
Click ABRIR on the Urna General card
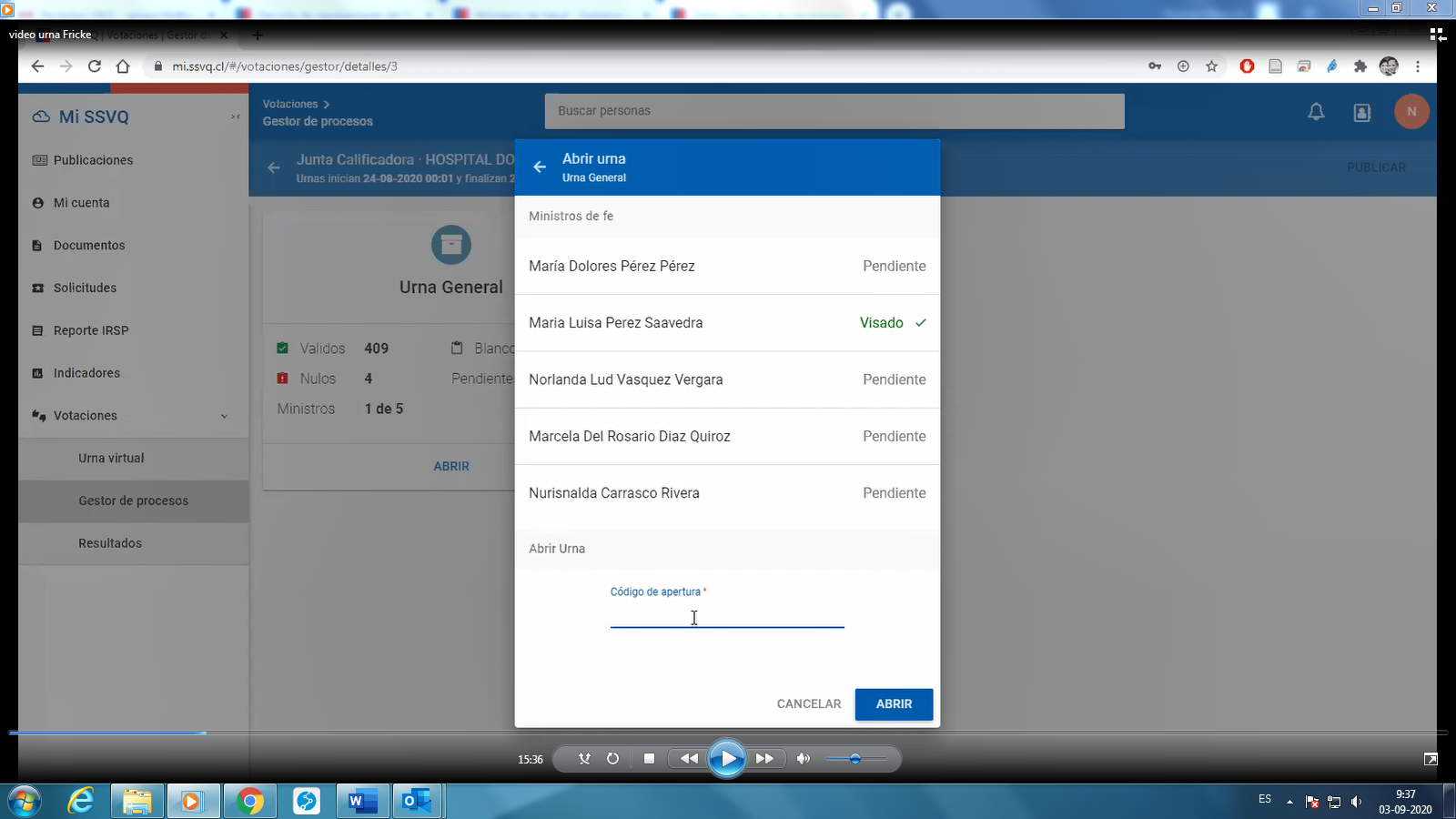(x=451, y=466)
